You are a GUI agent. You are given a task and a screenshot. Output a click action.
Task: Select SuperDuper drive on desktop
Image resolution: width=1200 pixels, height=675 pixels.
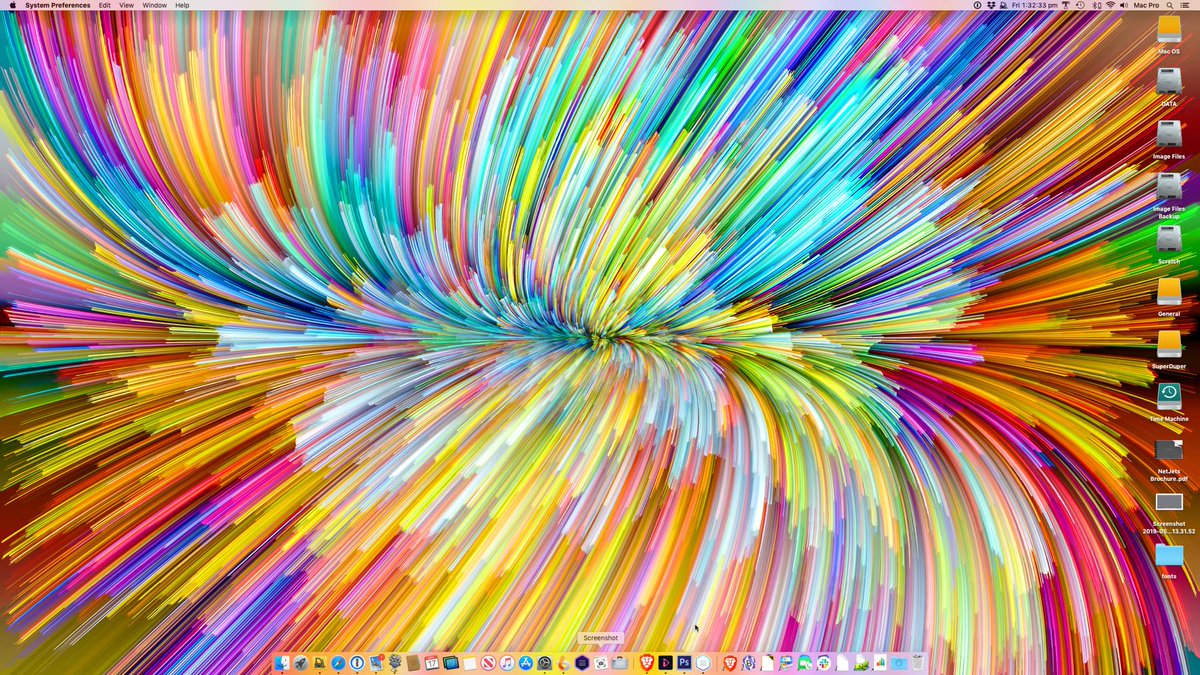(1169, 344)
